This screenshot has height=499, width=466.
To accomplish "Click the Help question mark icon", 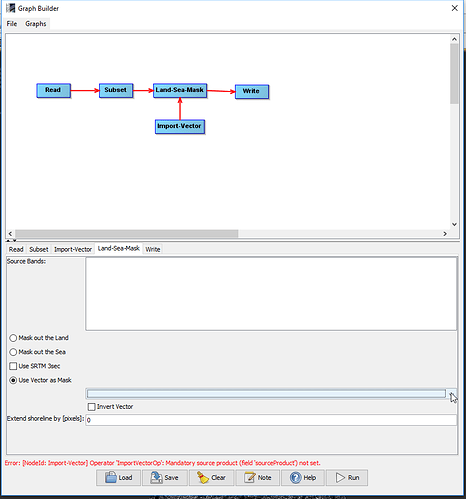I will tap(295, 477).
